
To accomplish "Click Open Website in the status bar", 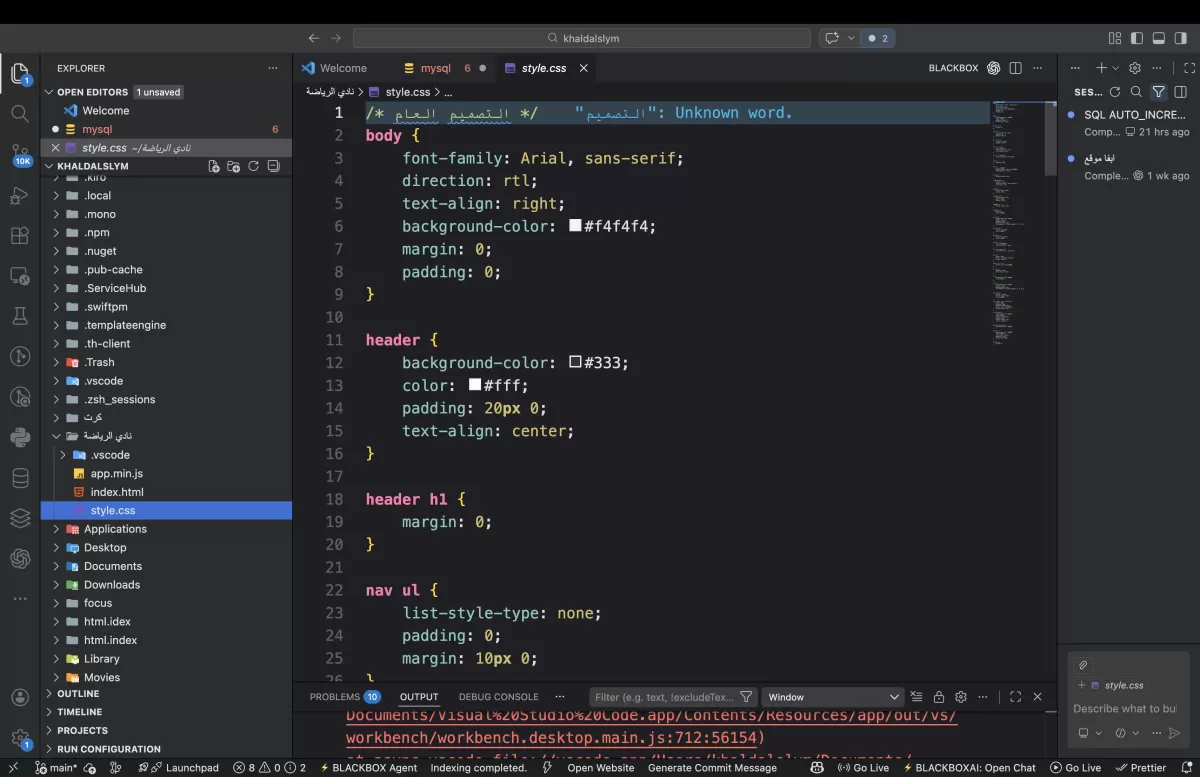I will tap(600, 767).
